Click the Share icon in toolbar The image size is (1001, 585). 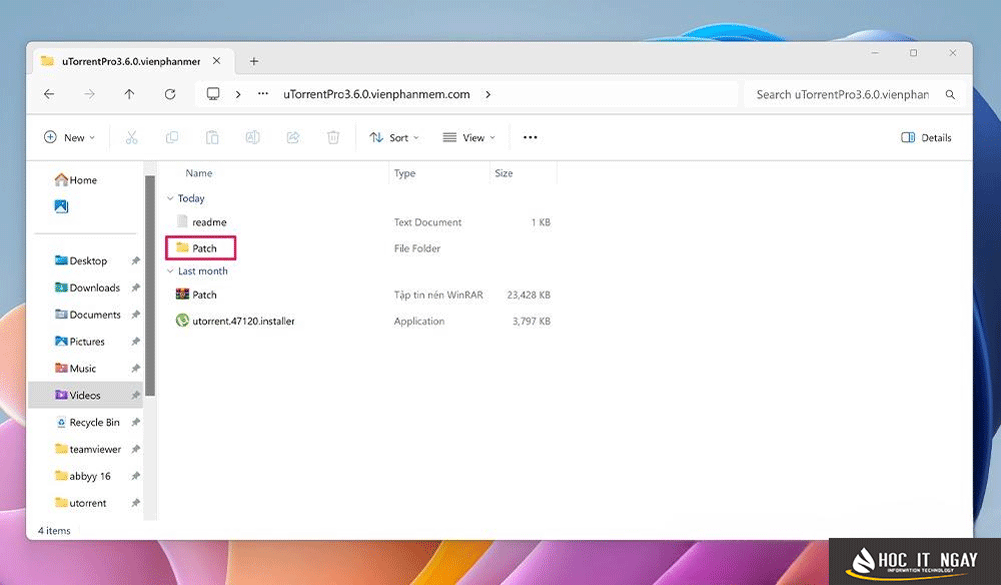tap(293, 137)
